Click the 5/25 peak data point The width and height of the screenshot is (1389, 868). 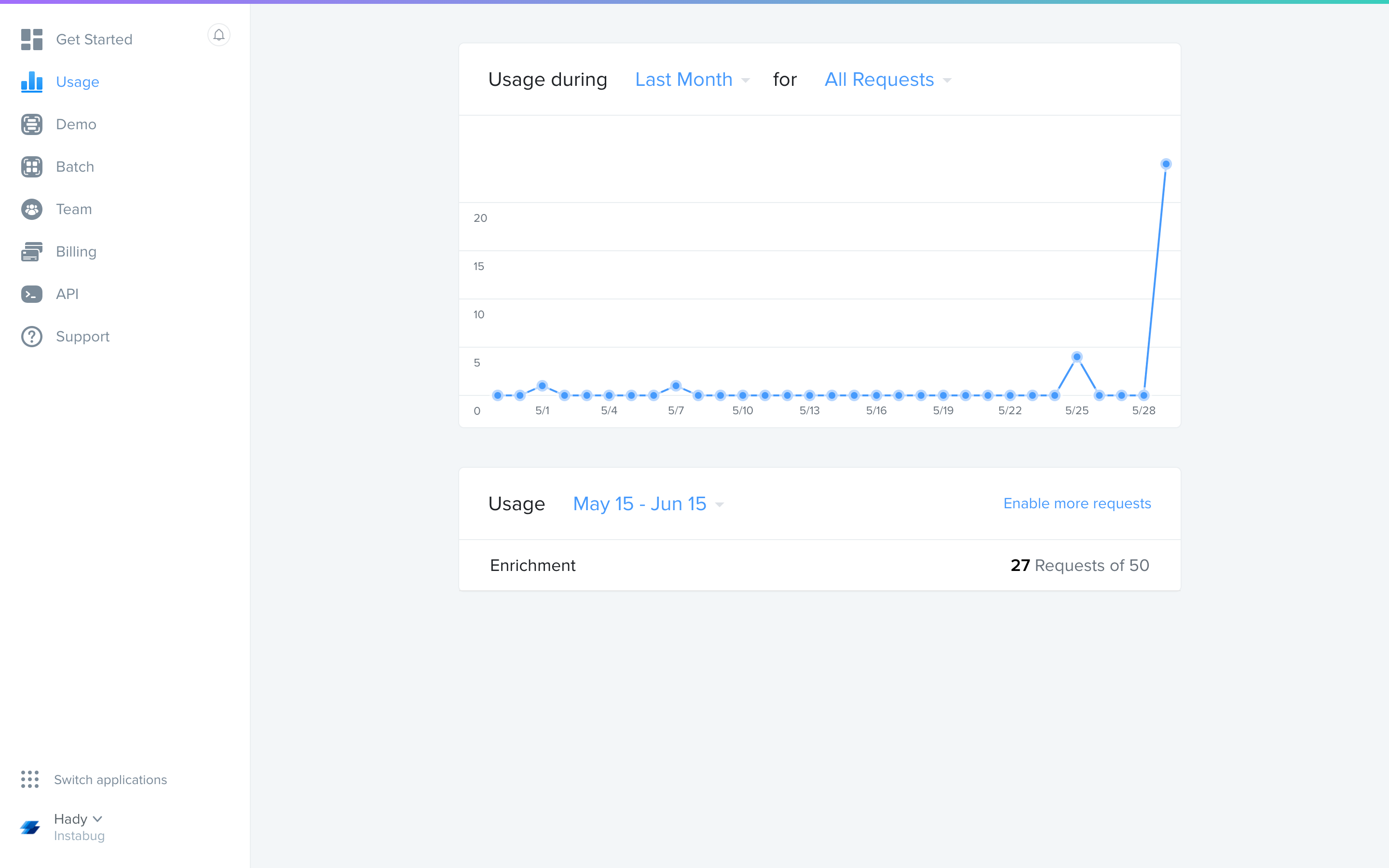pyautogui.click(x=1077, y=357)
